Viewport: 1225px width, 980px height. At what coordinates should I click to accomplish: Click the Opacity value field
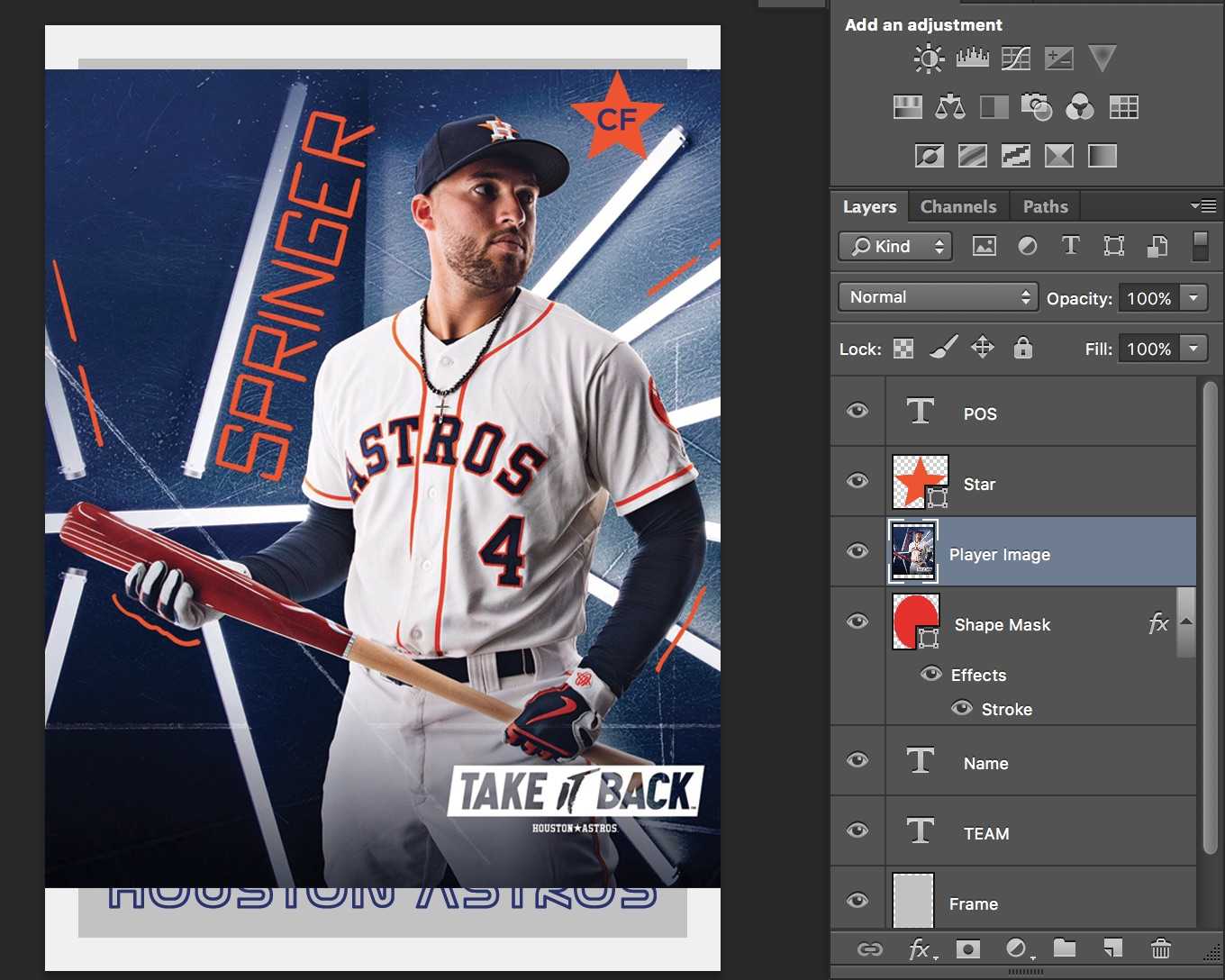pos(1148,298)
